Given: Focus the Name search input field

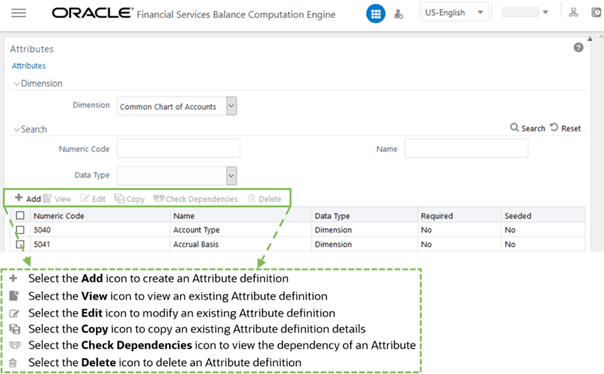Looking at the screenshot, I should click(x=466, y=148).
